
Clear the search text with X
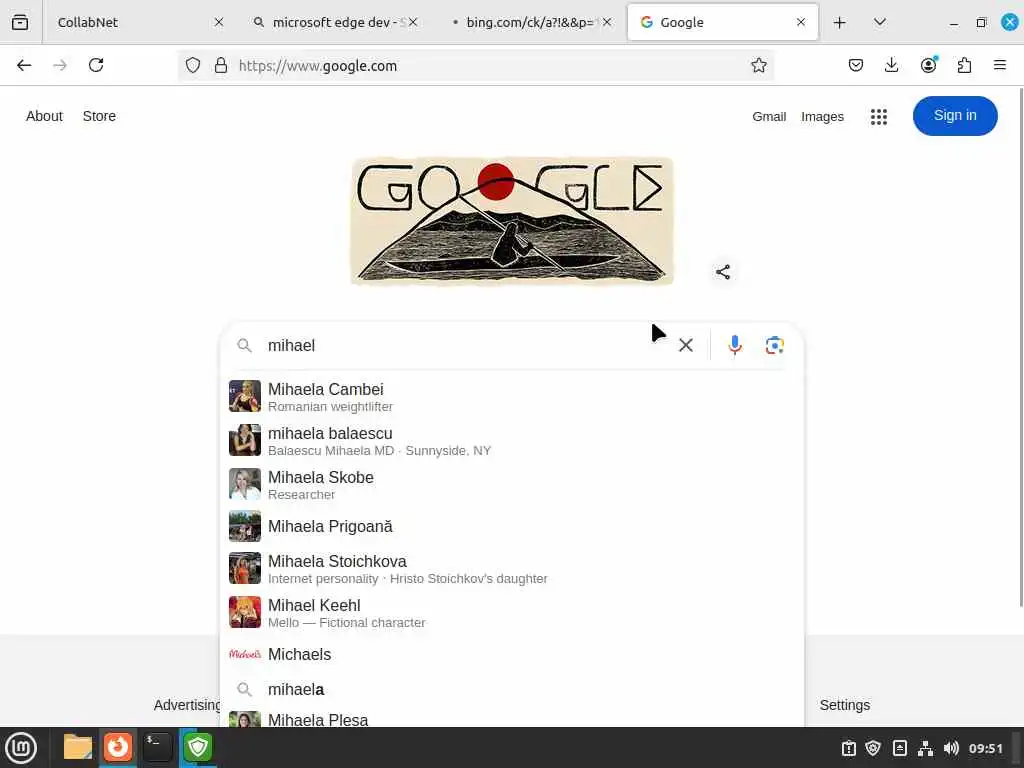(686, 345)
